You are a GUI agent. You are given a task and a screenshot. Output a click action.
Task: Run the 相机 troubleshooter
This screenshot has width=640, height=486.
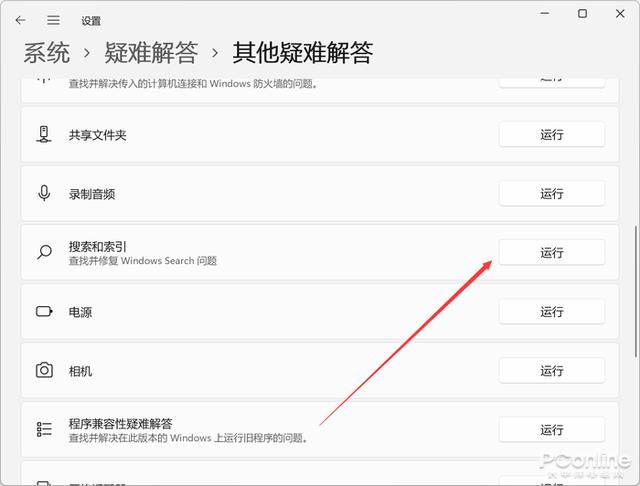tap(551, 371)
